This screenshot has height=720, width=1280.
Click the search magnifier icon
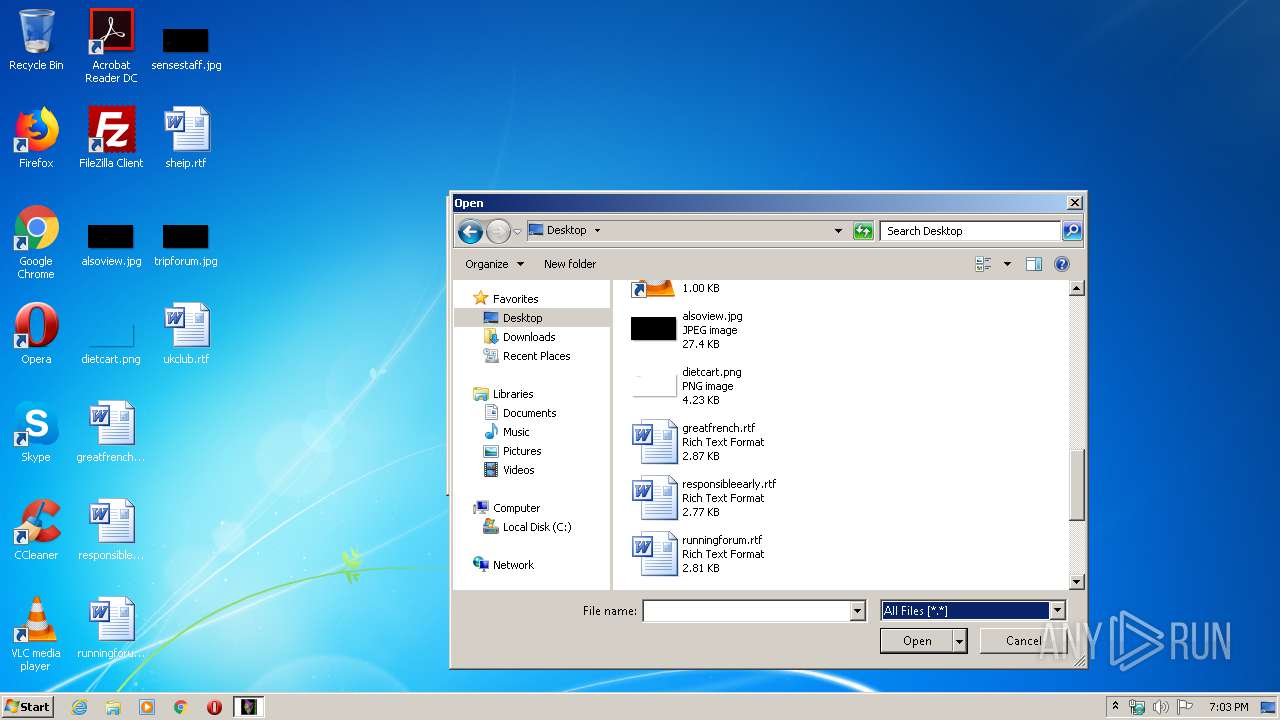click(x=1071, y=231)
